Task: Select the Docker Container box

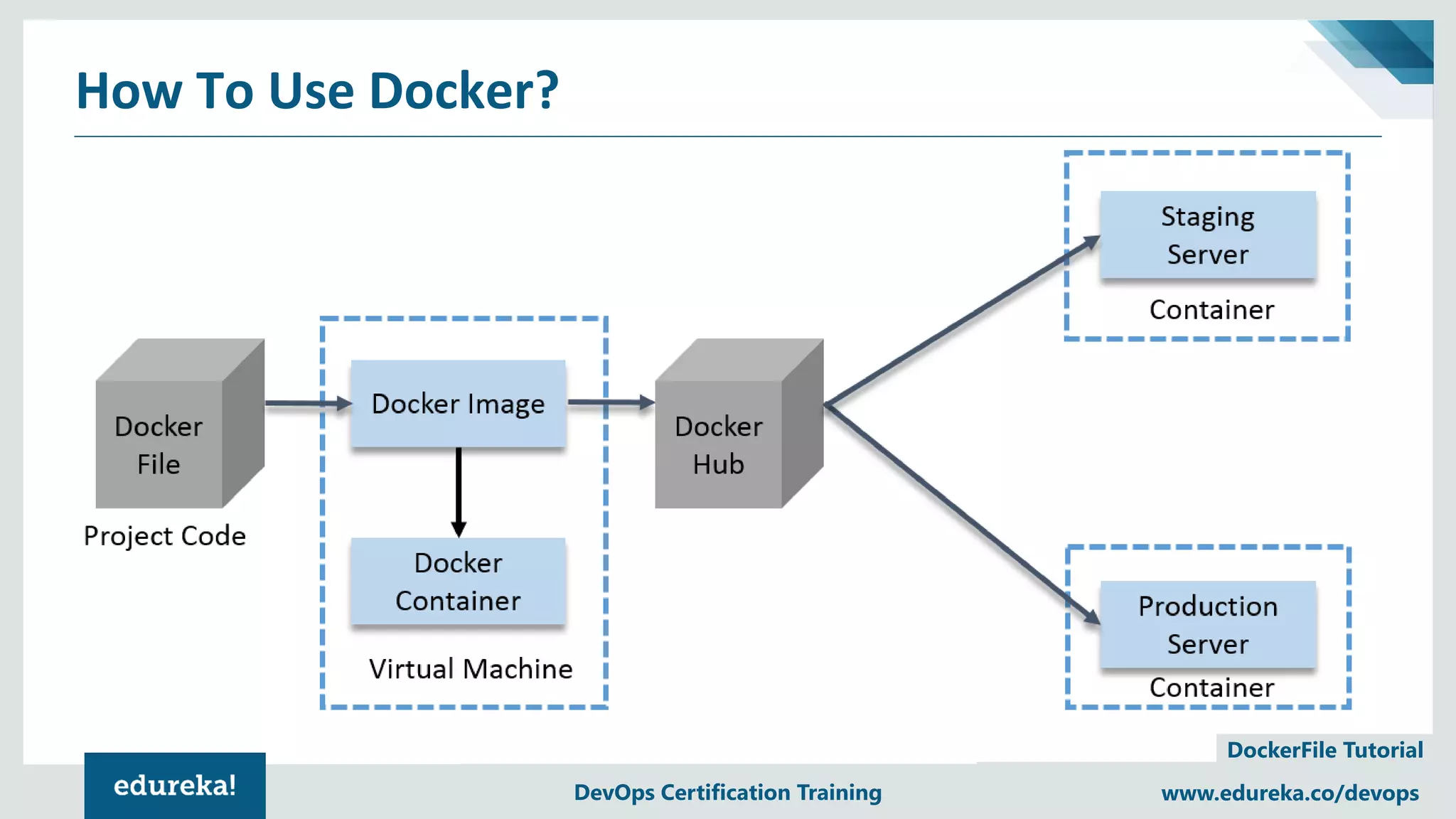Action: [458, 582]
